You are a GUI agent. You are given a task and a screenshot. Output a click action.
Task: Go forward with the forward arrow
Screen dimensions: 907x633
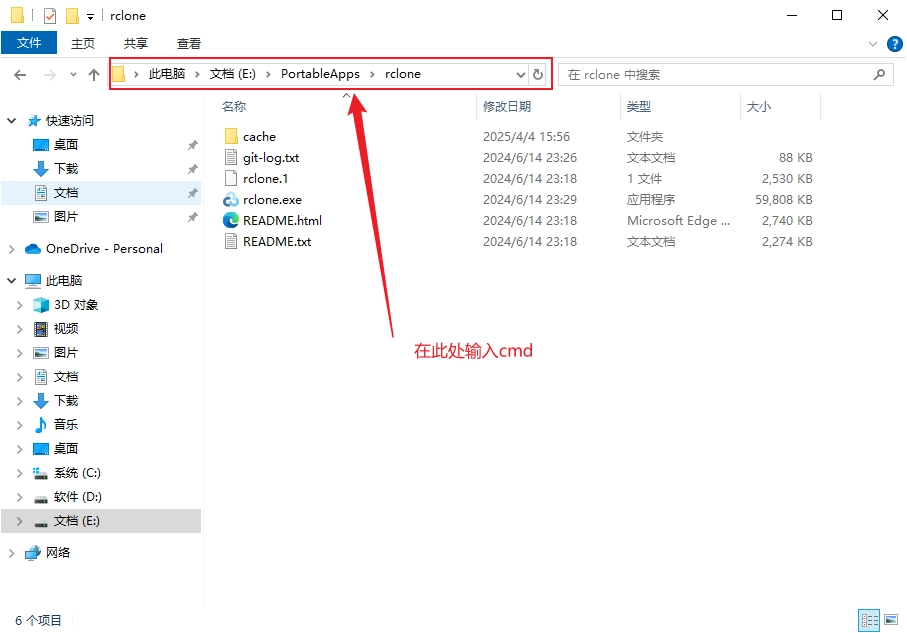[x=50, y=75]
